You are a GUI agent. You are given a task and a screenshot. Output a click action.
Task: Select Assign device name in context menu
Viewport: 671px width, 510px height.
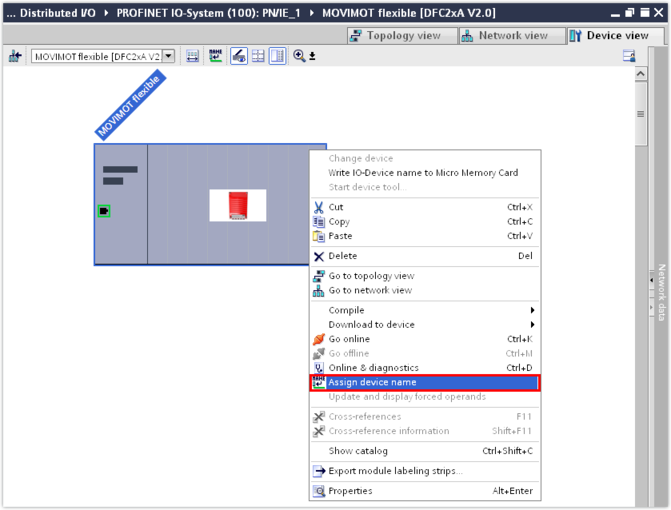[x=372, y=383]
